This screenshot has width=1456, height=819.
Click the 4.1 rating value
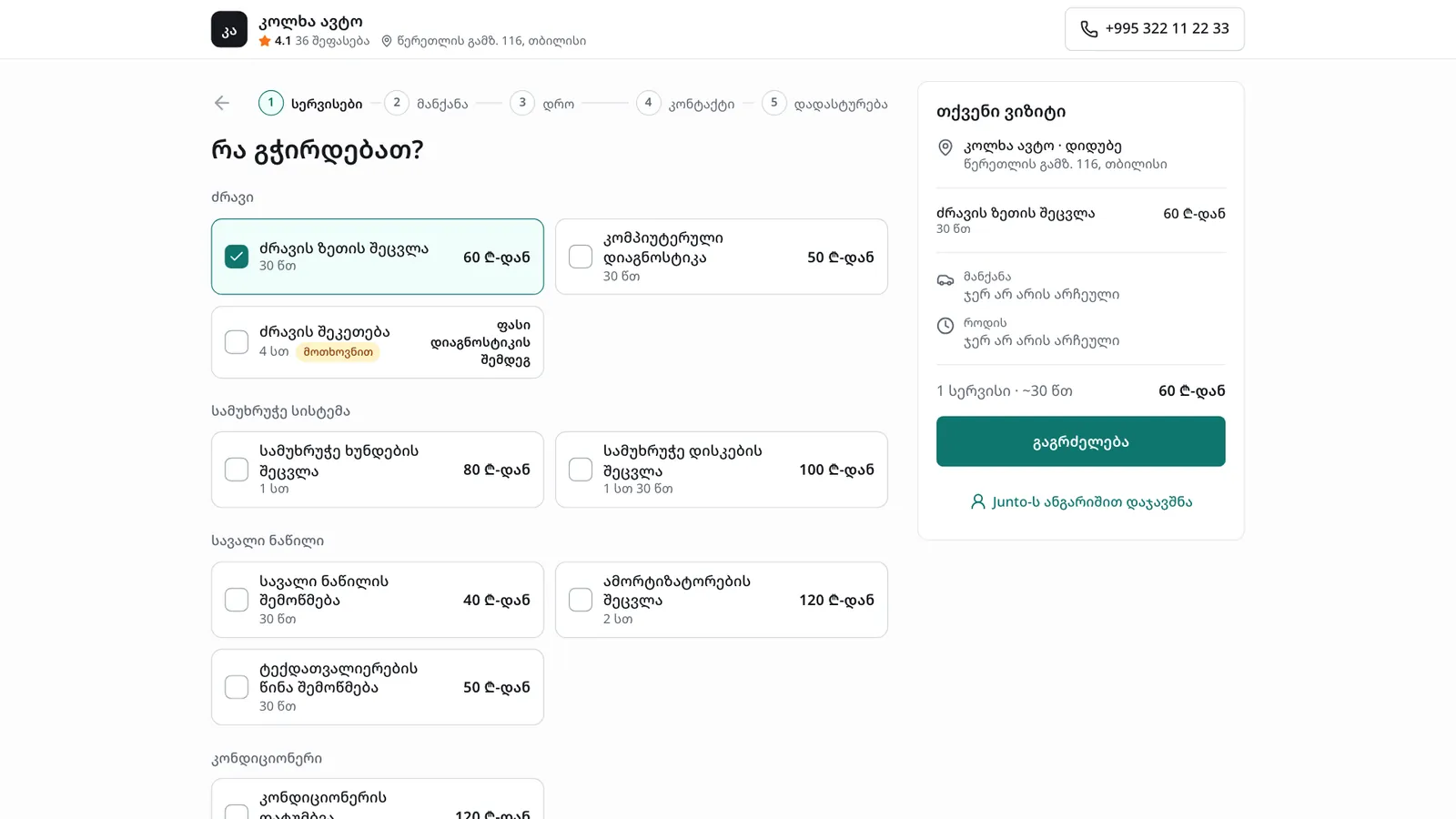click(x=283, y=41)
